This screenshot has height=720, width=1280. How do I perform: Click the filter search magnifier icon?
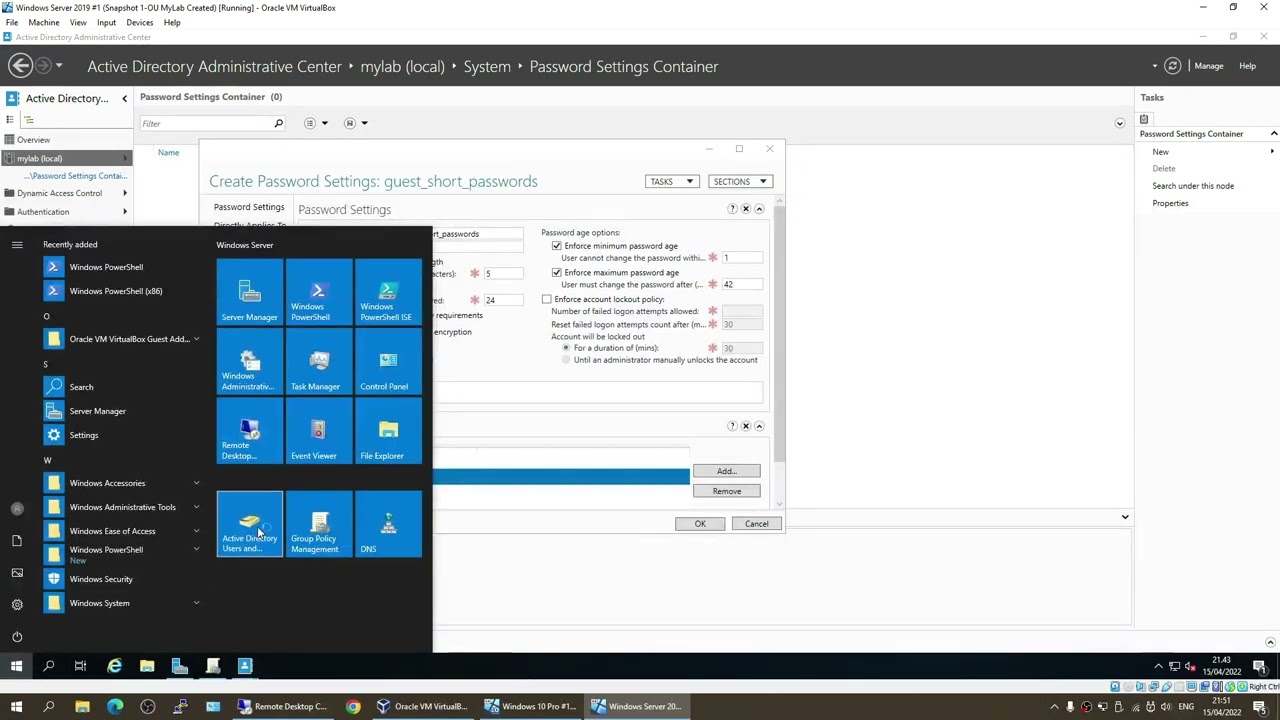point(279,123)
